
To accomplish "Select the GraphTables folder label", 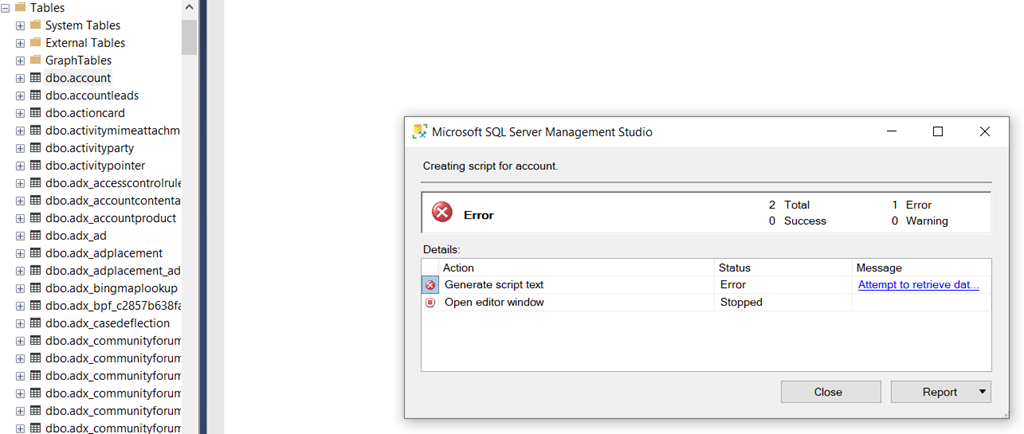I will [78, 61].
